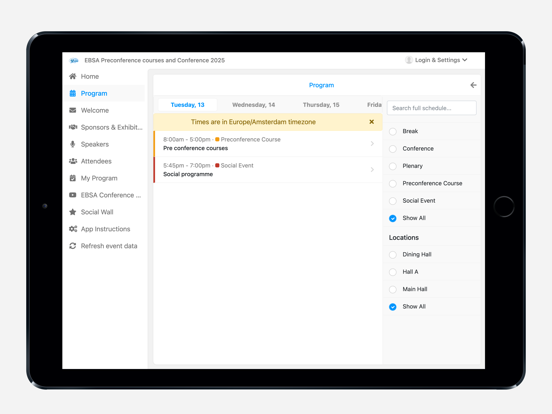Click Refresh event data link

tap(105, 246)
